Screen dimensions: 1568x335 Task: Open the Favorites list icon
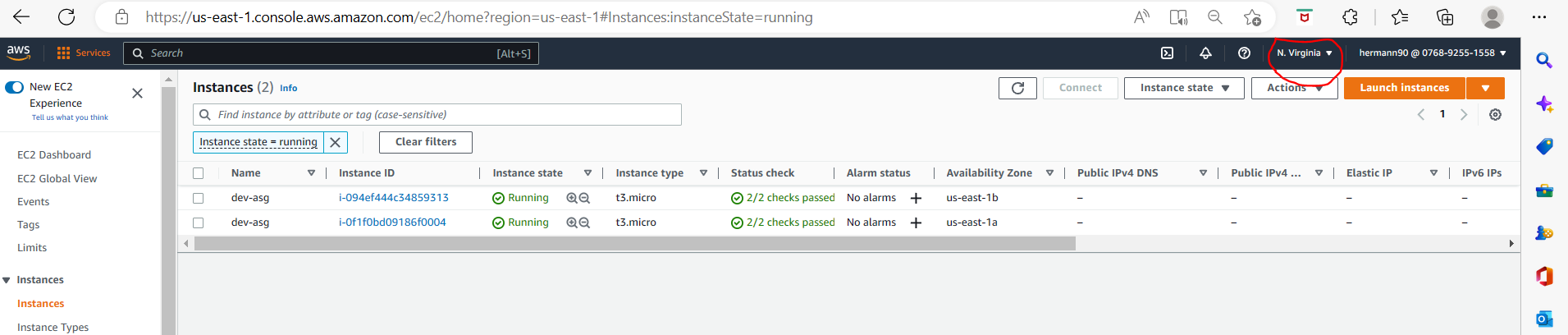pos(1400,16)
